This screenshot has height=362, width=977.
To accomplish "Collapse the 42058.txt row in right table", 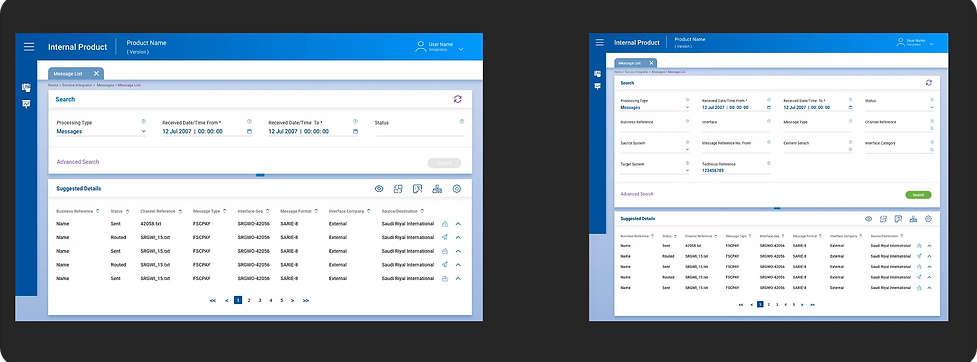I will pyautogui.click(x=929, y=246).
